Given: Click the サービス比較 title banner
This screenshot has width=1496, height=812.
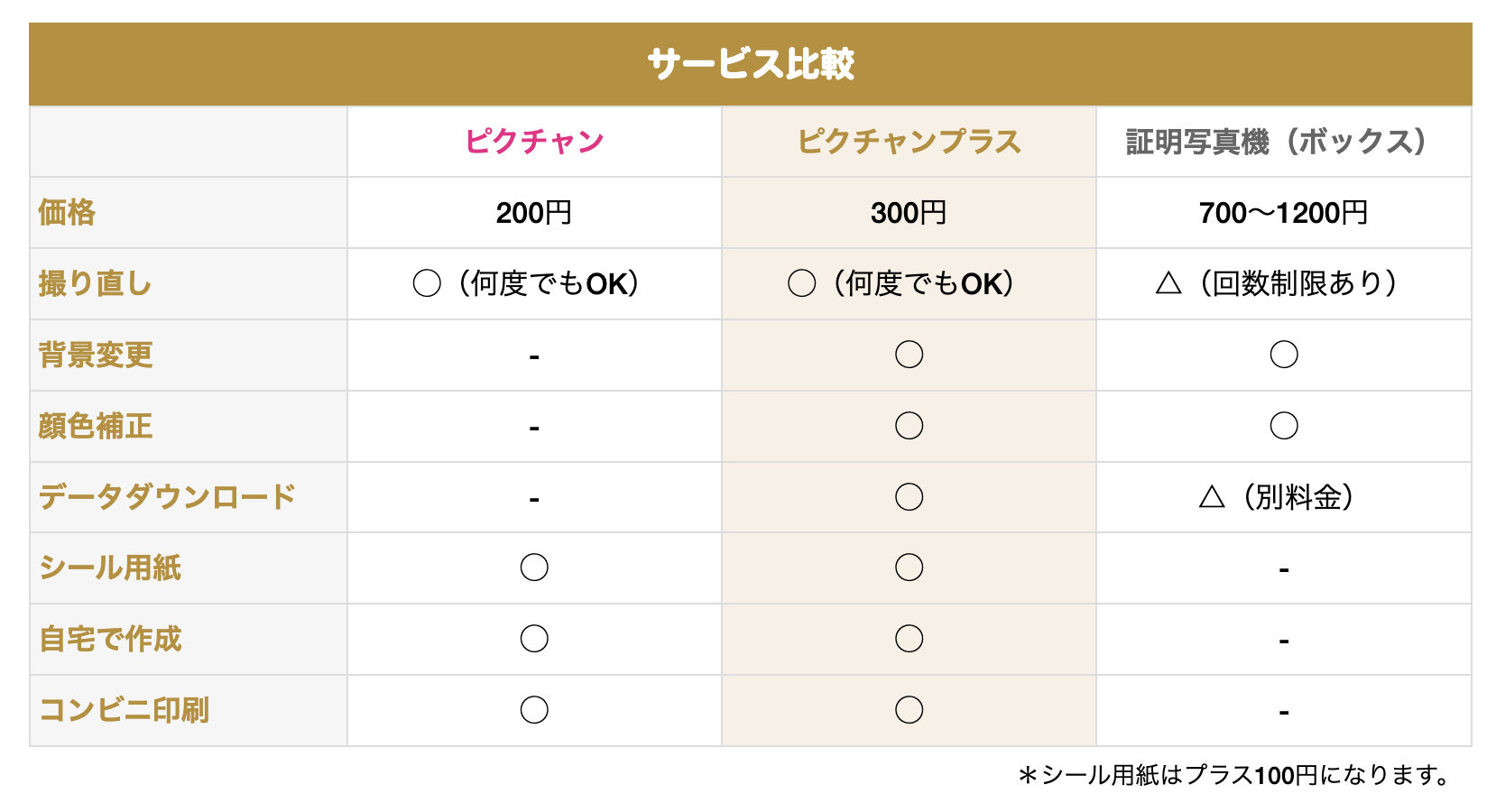Looking at the screenshot, I should pyautogui.click(x=751, y=64).
